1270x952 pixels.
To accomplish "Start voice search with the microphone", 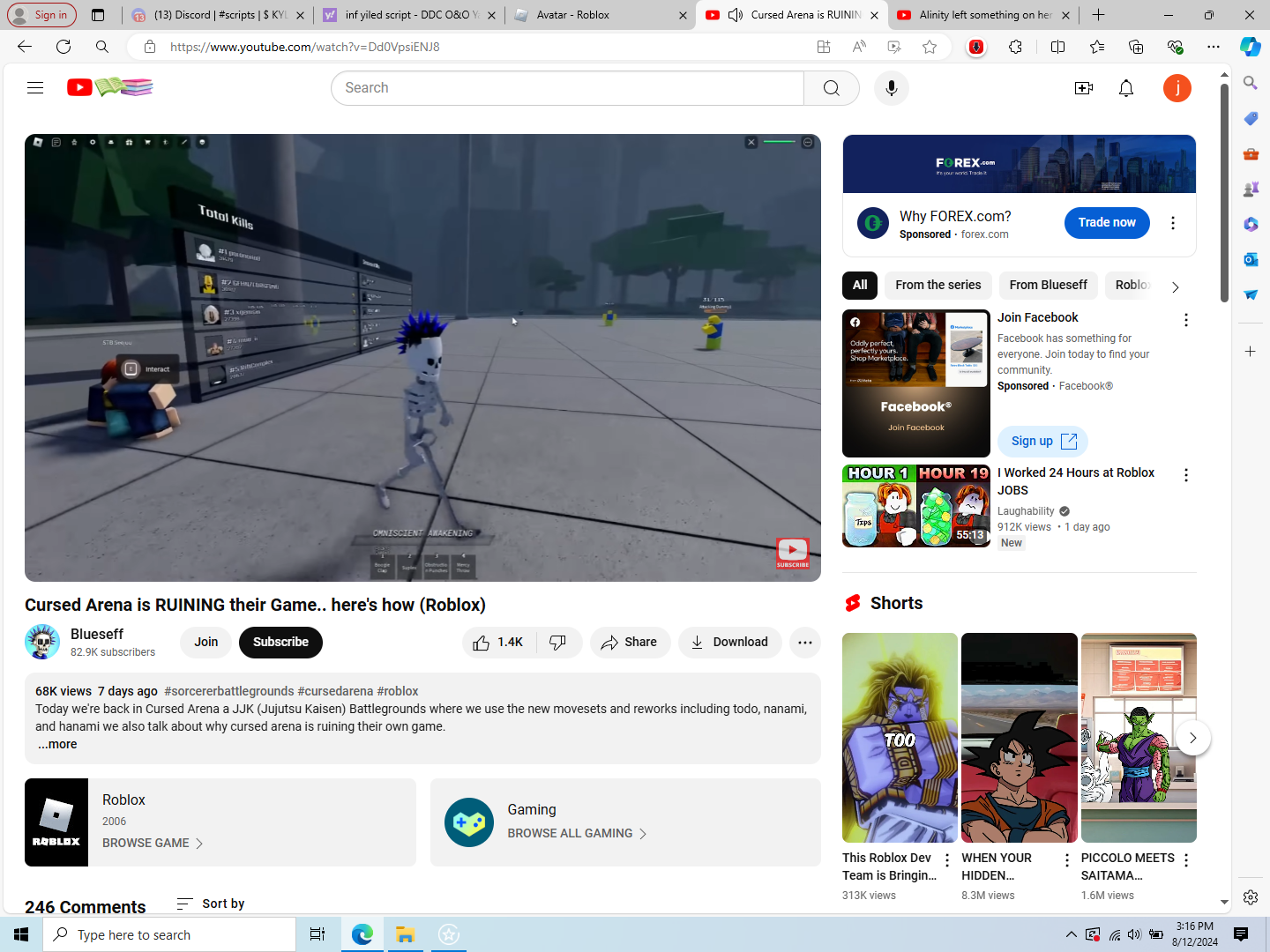I will pyautogui.click(x=892, y=88).
